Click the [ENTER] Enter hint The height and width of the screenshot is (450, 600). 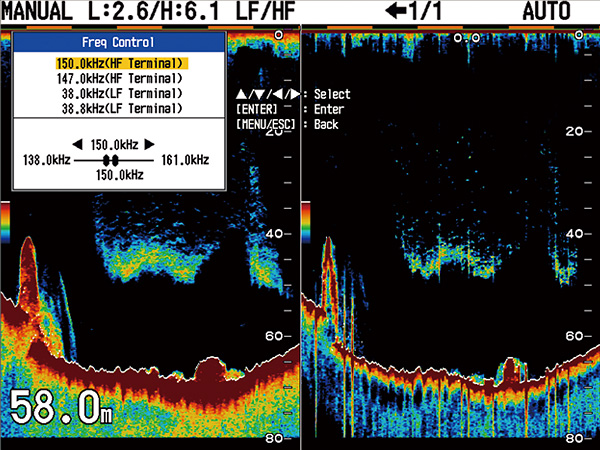(290, 109)
